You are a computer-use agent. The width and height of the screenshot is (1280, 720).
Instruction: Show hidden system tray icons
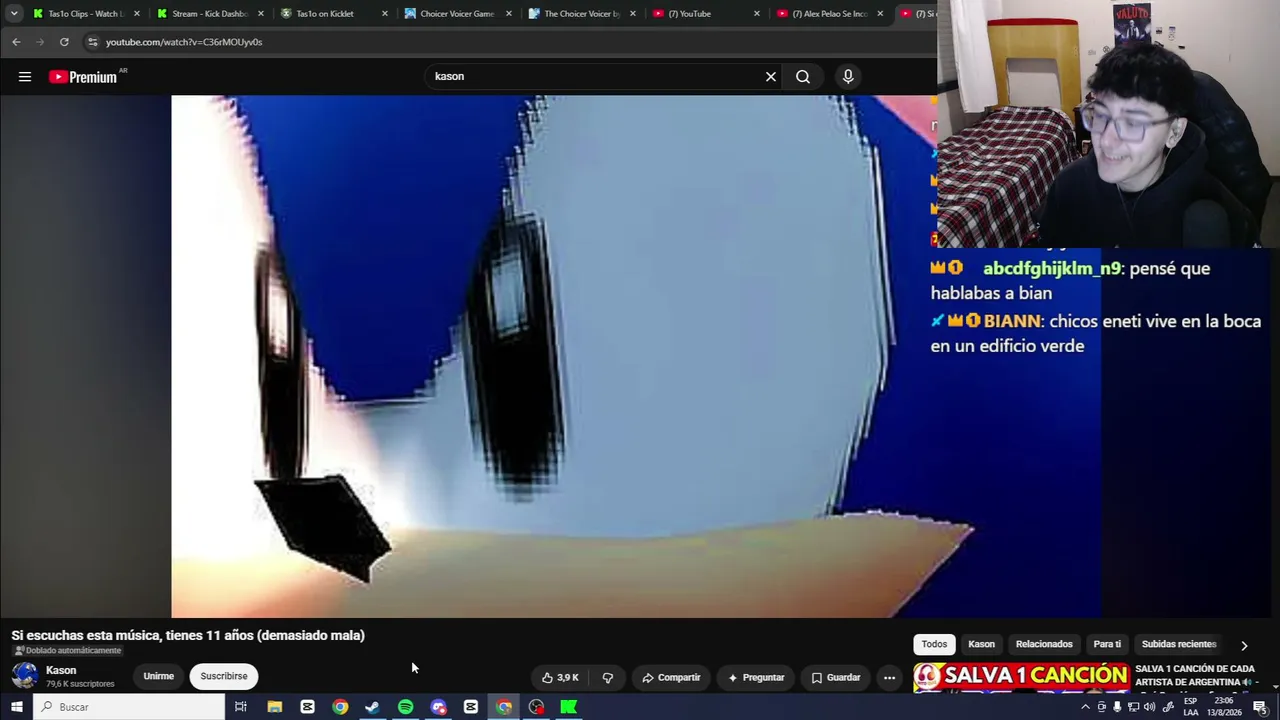pos(1085,707)
